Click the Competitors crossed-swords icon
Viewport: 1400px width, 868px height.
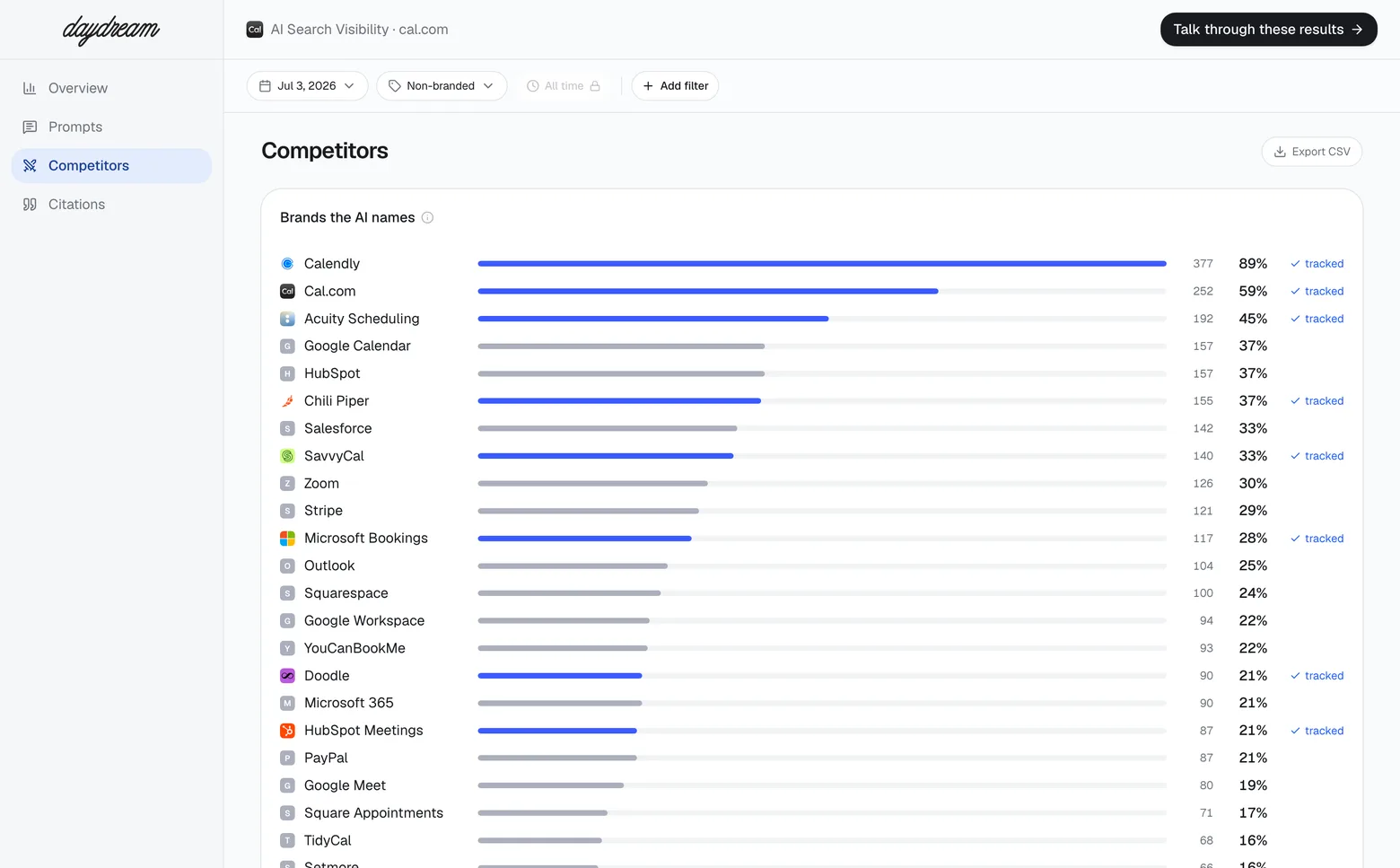pyautogui.click(x=30, y=165)
